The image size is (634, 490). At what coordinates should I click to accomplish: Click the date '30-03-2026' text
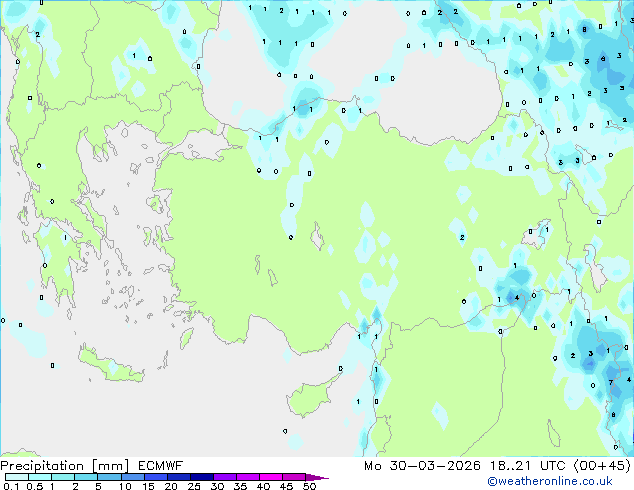(x=435, y=466)
